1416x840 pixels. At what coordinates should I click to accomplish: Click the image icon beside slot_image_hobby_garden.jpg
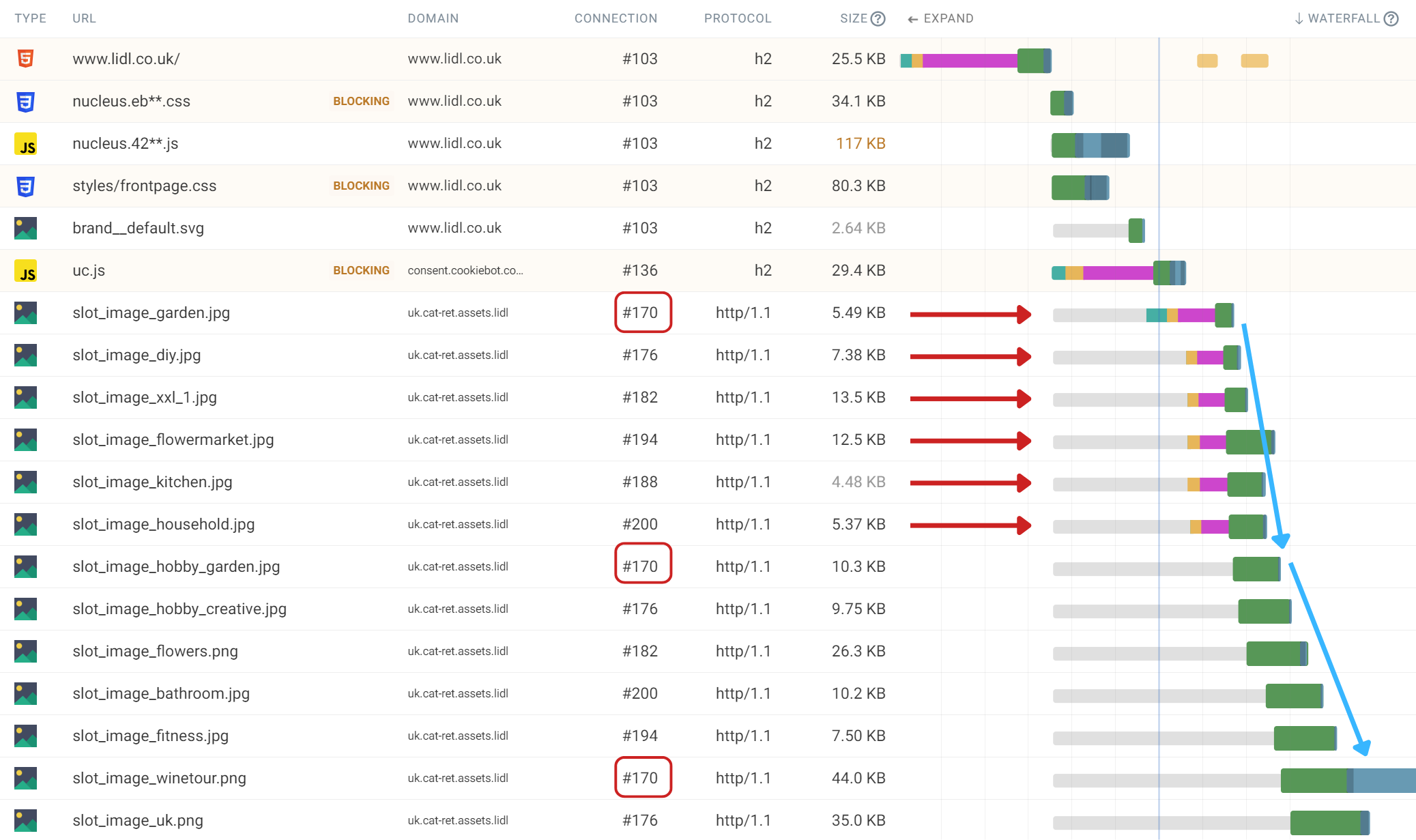[x=26, y=567]
